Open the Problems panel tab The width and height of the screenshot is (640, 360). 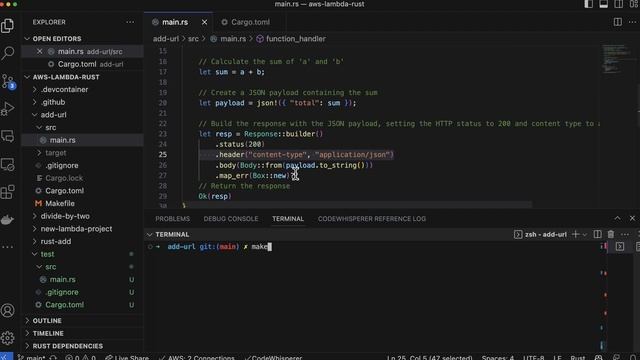(x=172, y=219)
